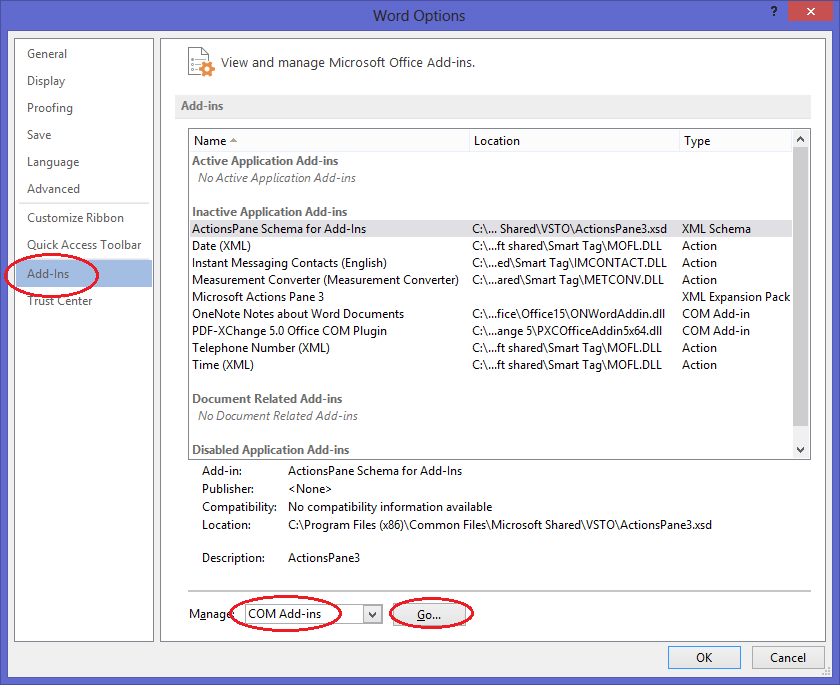Viewport: 840px width, 685px height.
Task: Click the No Document Related Add-ins text
Action: coord(278,416)
